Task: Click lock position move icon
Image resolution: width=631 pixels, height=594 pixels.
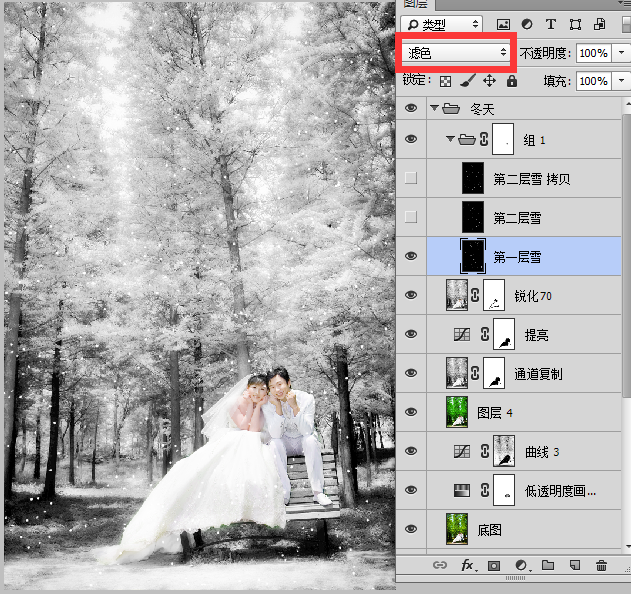Action: coord(489,81)
